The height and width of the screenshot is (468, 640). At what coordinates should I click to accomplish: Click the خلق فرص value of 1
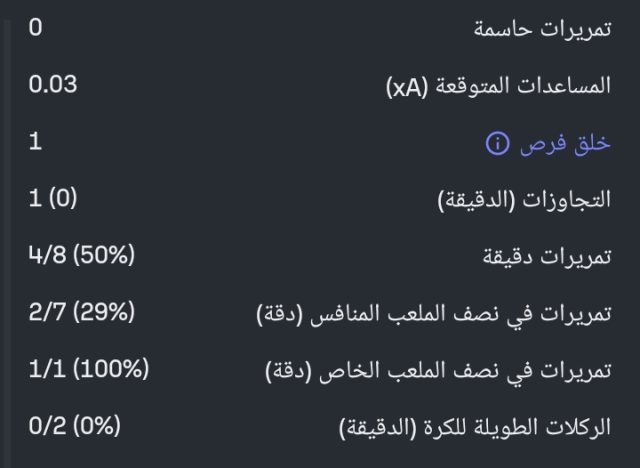(35, 142)
